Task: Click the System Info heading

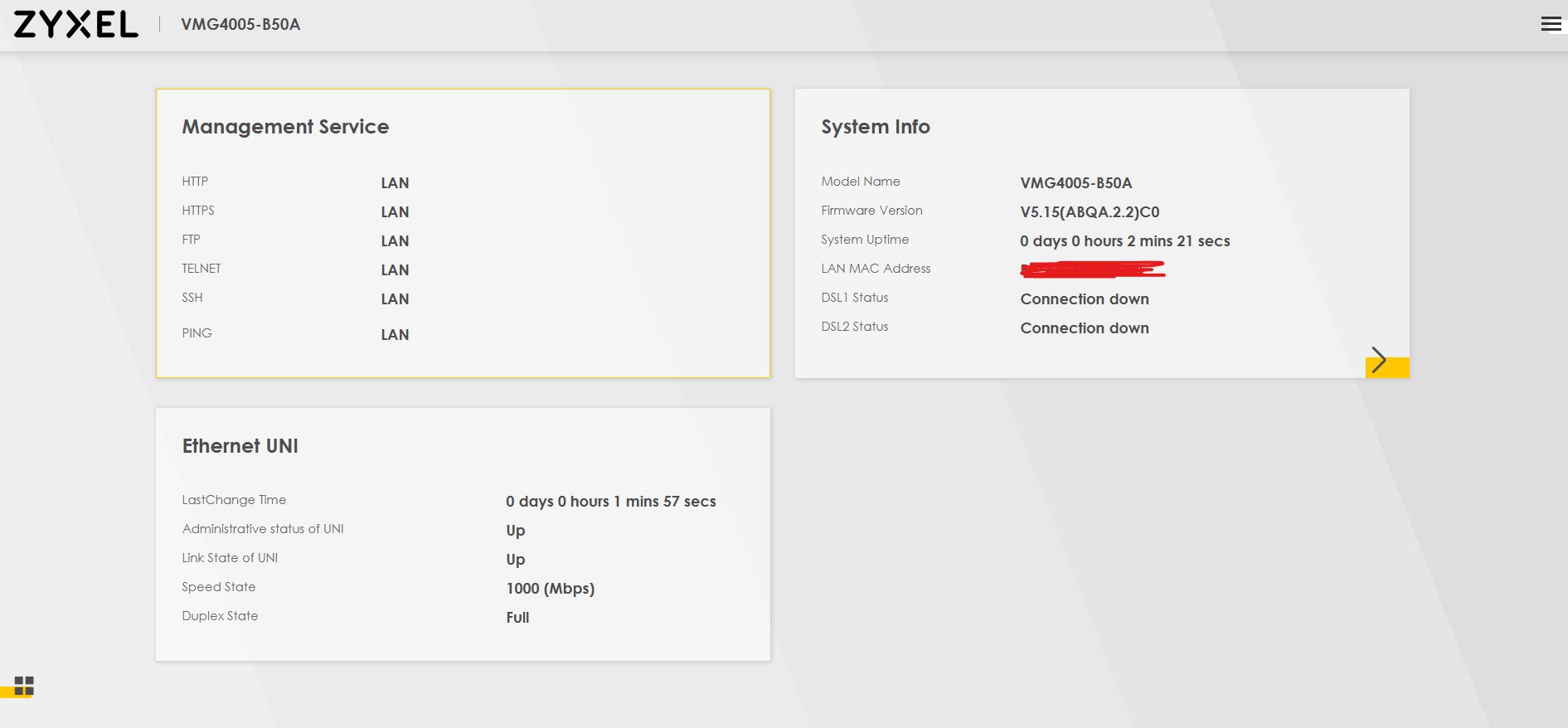Action: (875, 127)
